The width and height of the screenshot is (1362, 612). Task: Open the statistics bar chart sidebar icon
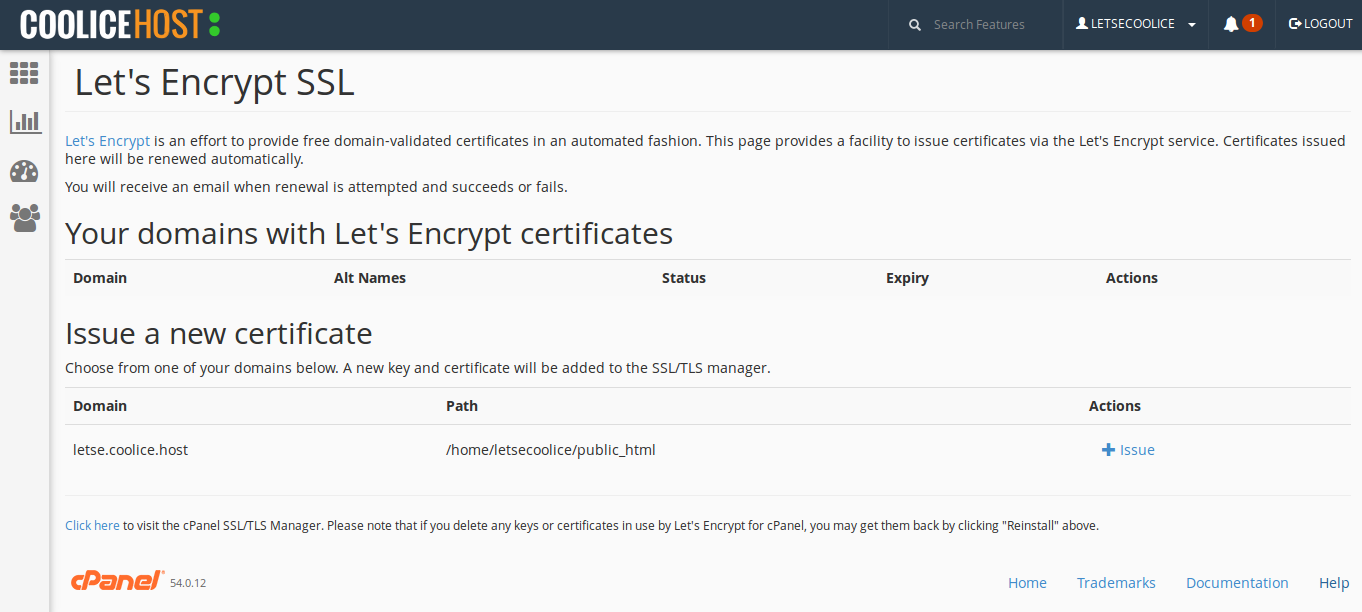pyautogui.click(x=25, y=122)
